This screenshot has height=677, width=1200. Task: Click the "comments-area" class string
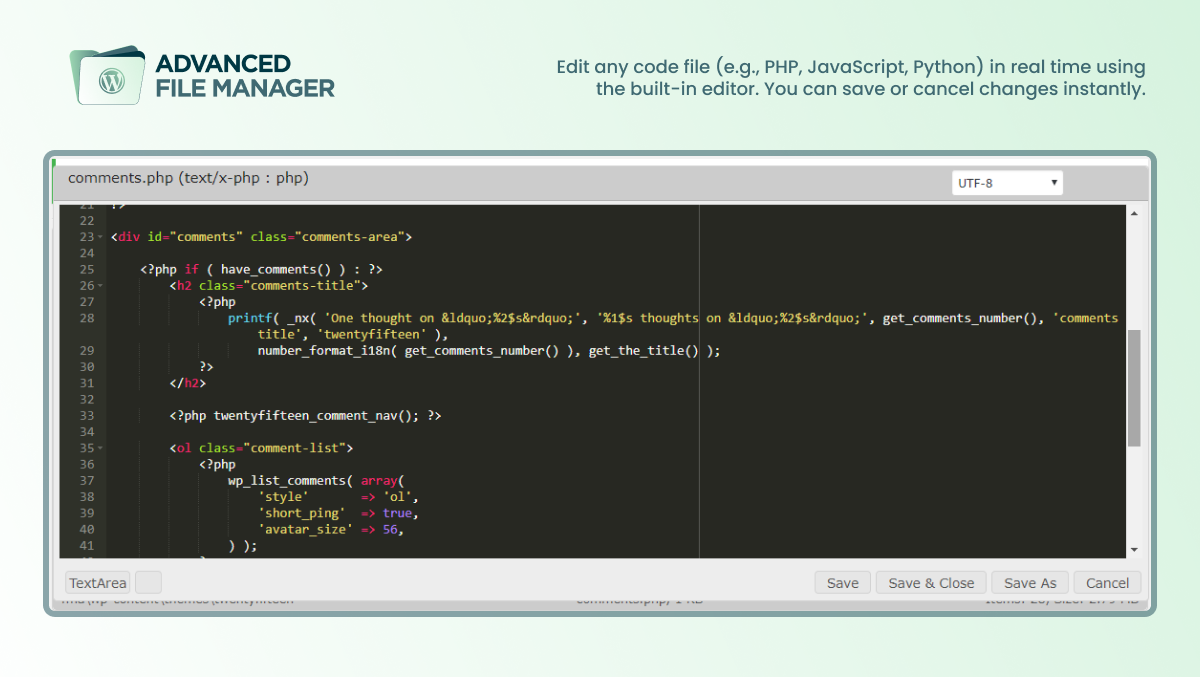coord(349,237)
